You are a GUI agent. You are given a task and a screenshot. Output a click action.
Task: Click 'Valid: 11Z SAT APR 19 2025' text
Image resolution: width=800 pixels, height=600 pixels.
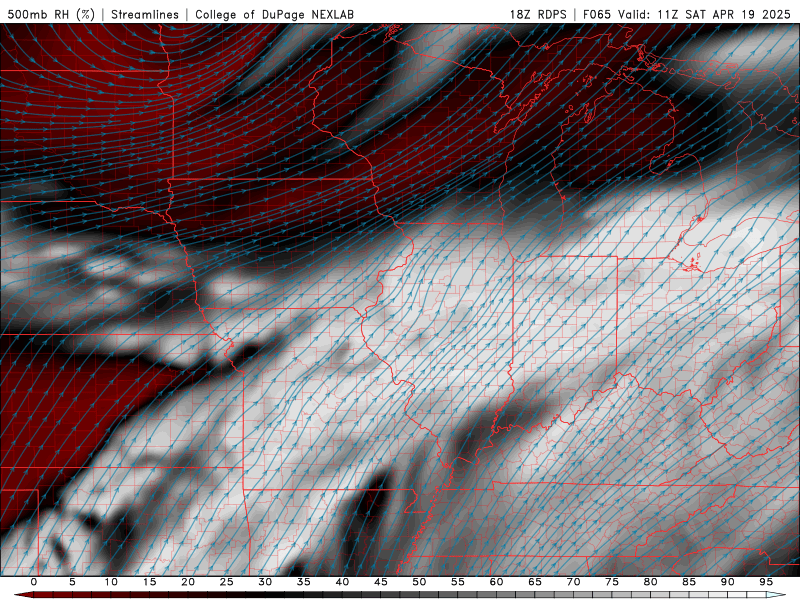(x=705, y=14)
